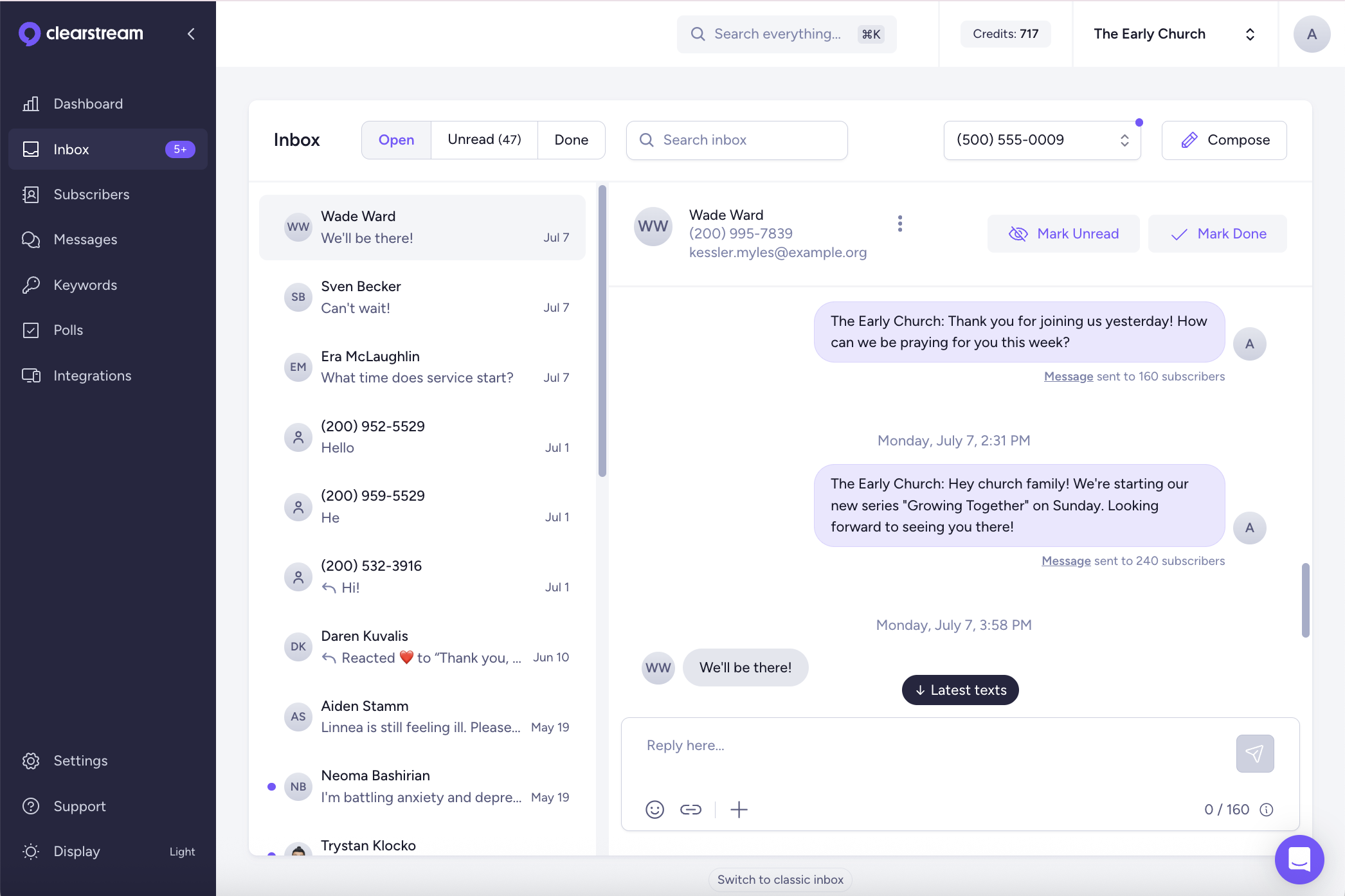The height and width of the screenshot is (896, 1345).
Task: Mark Wade Ward's conversation as unread
Action: [1063, 233]
